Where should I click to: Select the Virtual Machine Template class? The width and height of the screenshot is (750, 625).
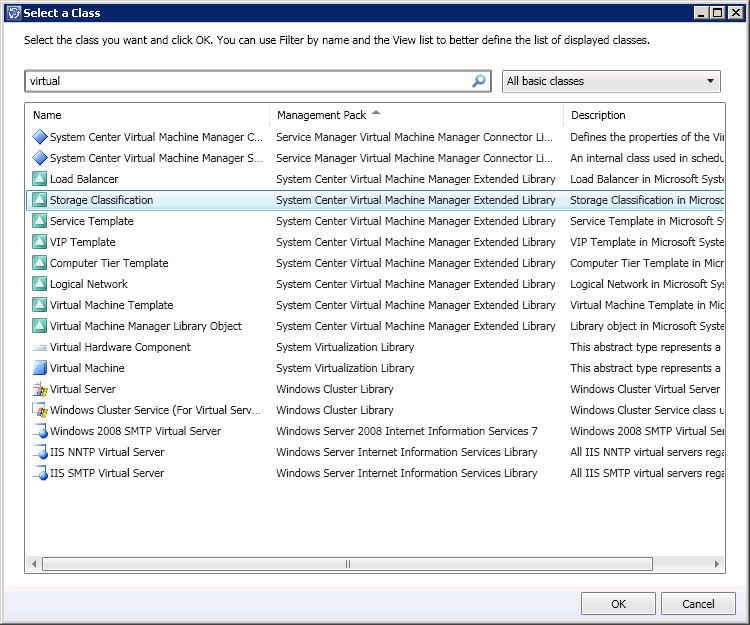pos(111,305)
